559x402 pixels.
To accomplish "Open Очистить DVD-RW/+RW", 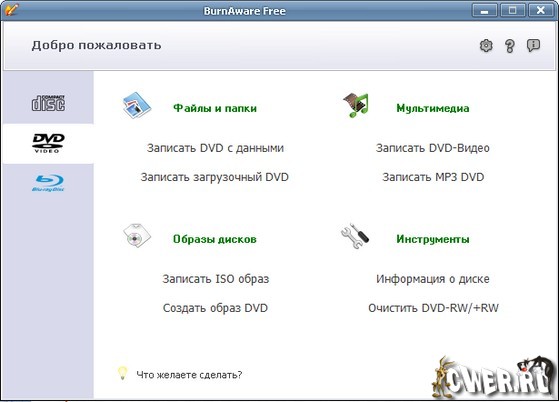I will click(x=434, y=308).
